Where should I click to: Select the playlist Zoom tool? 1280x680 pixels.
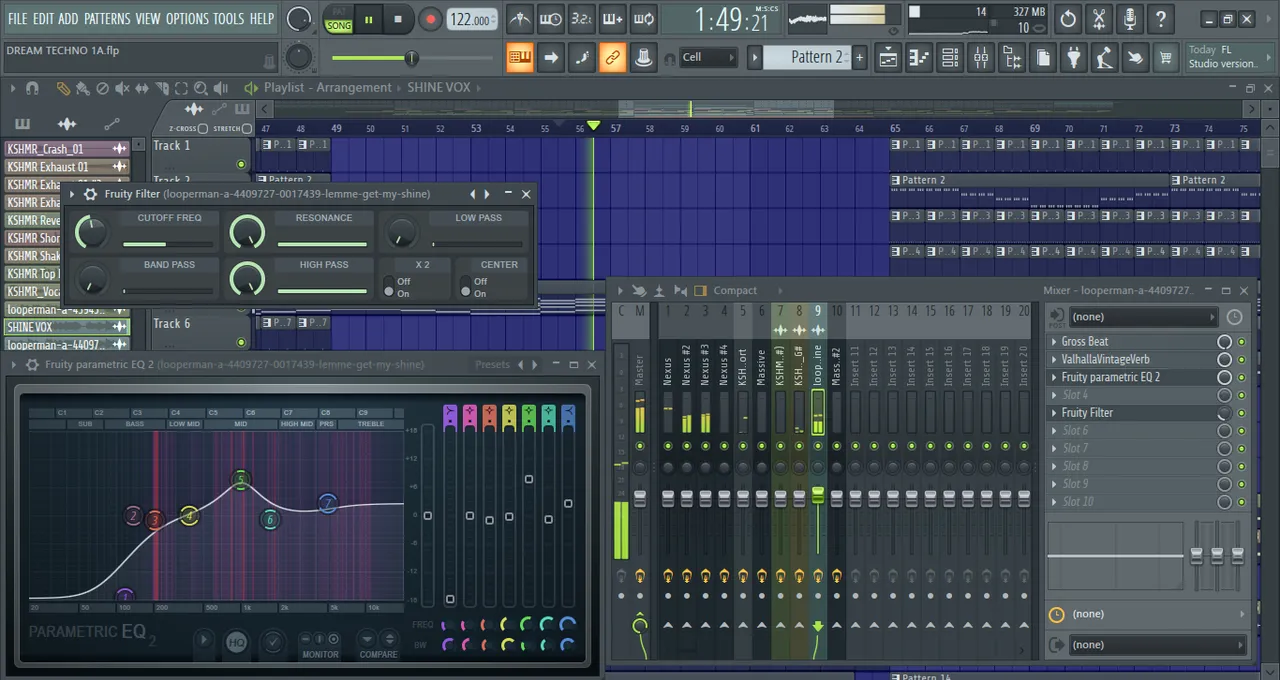[x=201, y=88]
